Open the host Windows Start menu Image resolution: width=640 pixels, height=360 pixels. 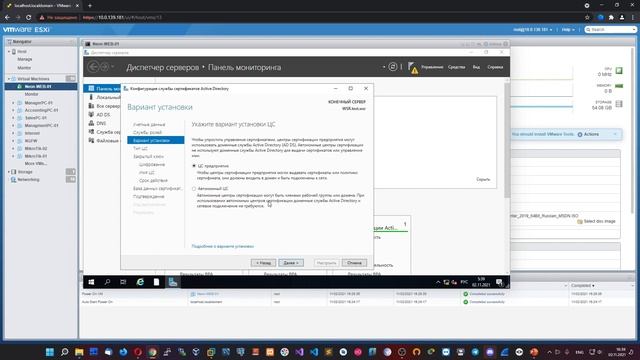tap(50, 352)
